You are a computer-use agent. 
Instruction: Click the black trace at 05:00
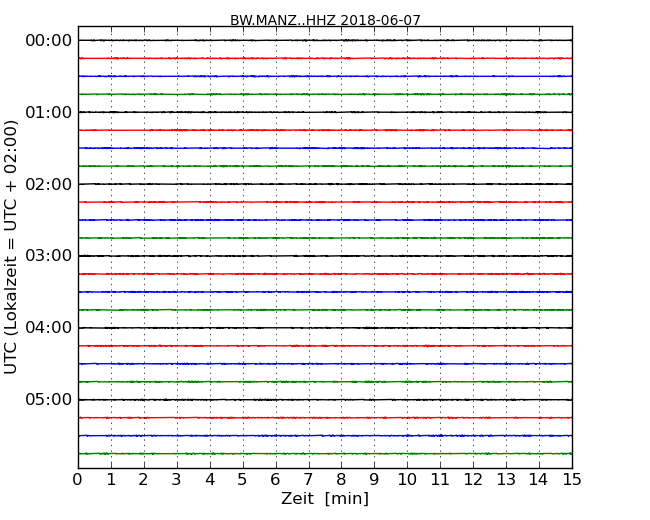(x=325, y=400)
